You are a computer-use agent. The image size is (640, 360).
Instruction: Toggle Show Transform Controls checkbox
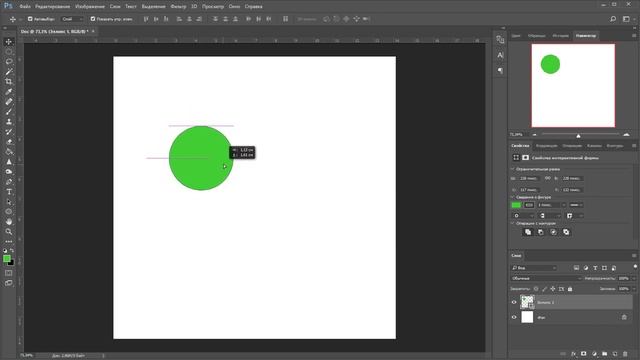tap(93, 19)
